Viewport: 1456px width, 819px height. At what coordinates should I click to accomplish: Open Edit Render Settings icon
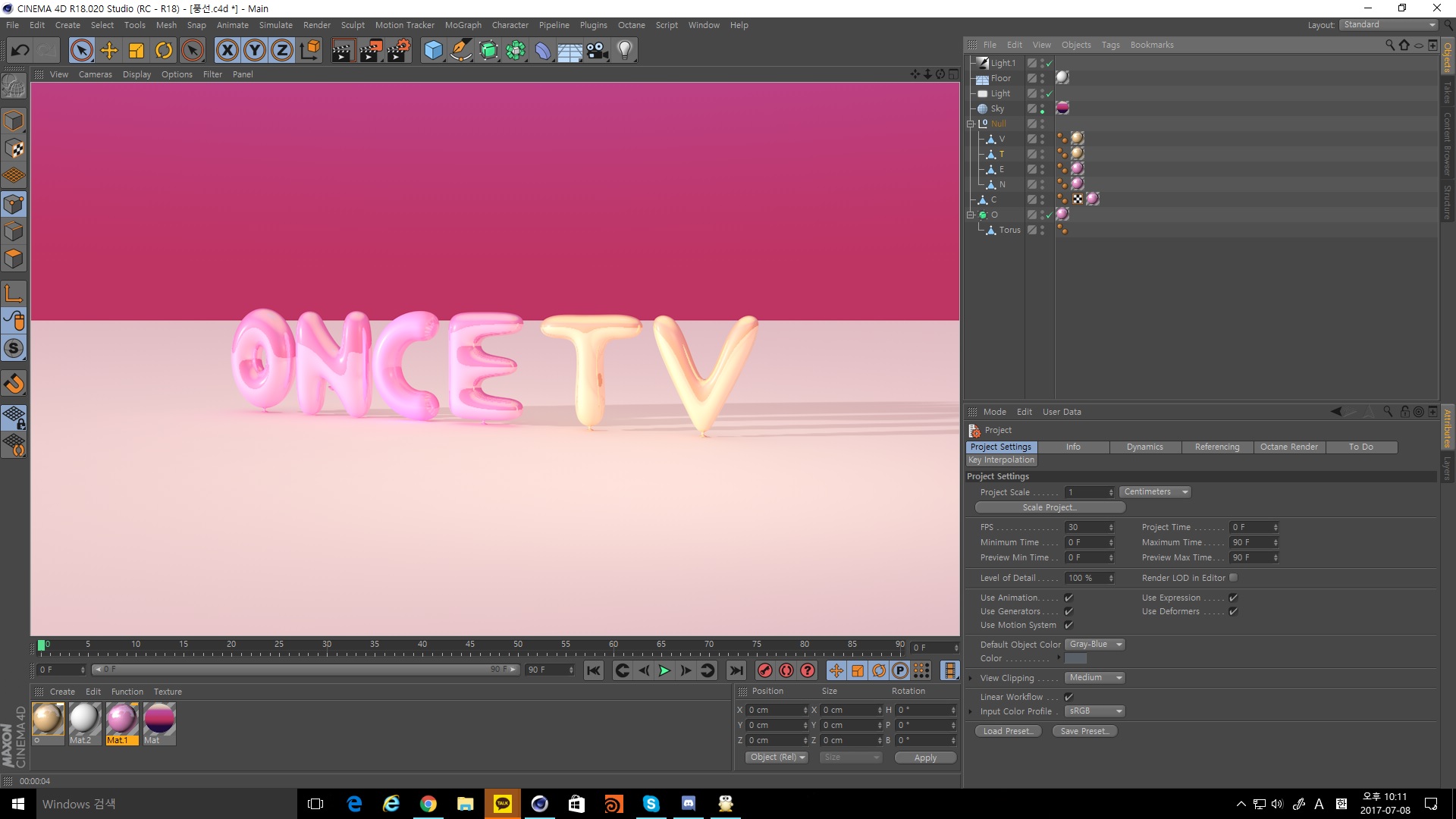tap(399, 51)
